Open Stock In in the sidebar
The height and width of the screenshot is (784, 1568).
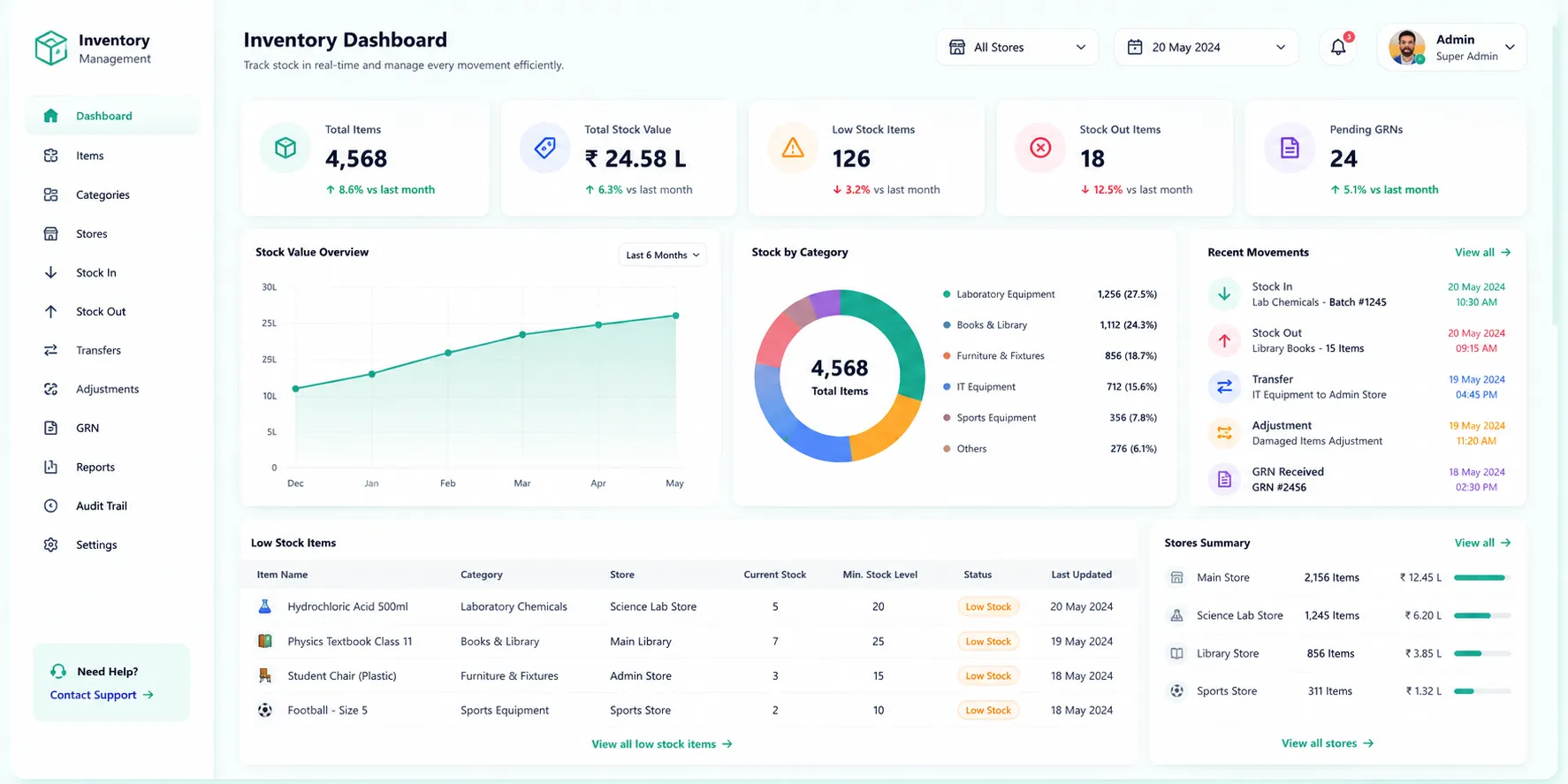pyautogui.click(x=112, y=272)
